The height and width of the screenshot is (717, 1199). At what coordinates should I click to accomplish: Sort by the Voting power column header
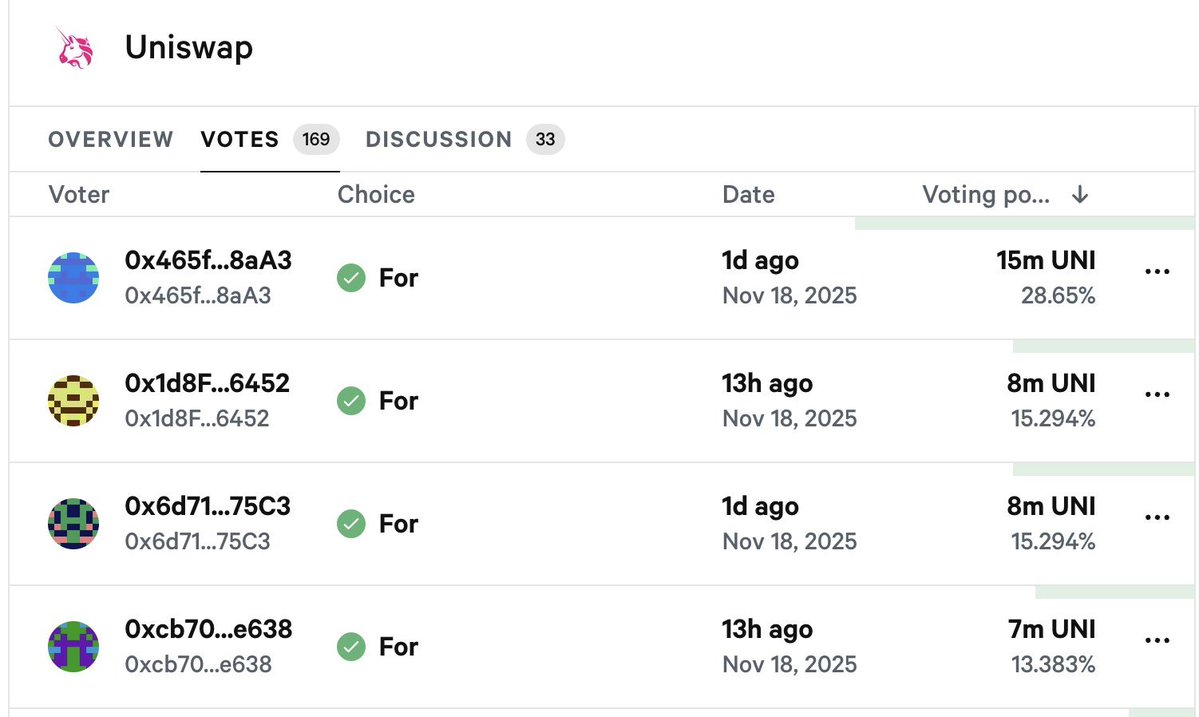pyautogui.click(x=986, y=195)
